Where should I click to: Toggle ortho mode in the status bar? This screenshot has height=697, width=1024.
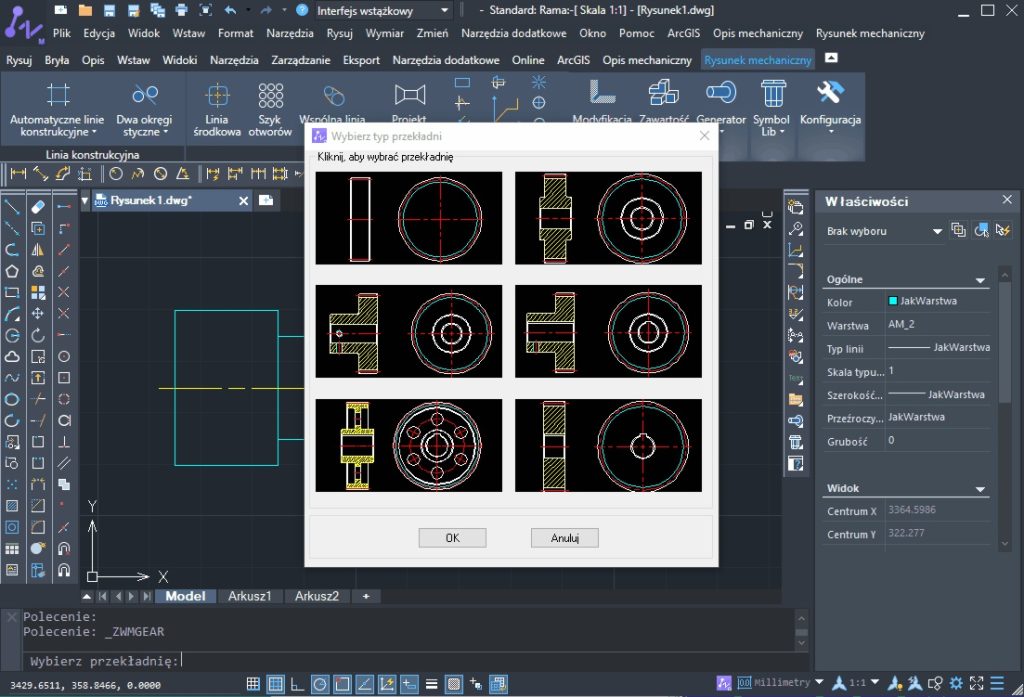coord(298,684)
